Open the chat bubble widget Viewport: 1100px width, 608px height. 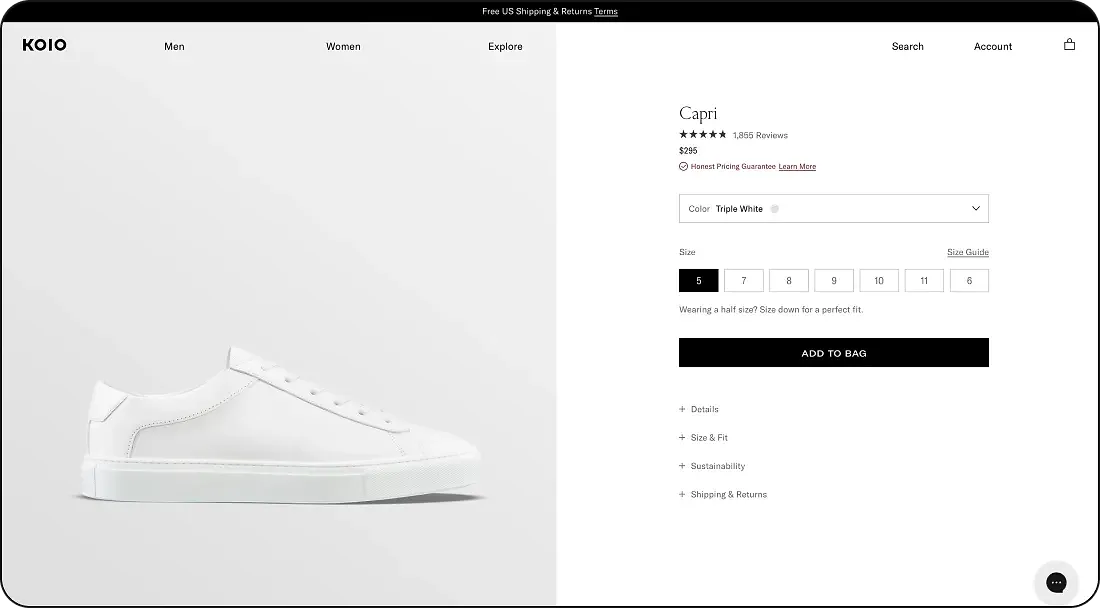[1056, 582]
